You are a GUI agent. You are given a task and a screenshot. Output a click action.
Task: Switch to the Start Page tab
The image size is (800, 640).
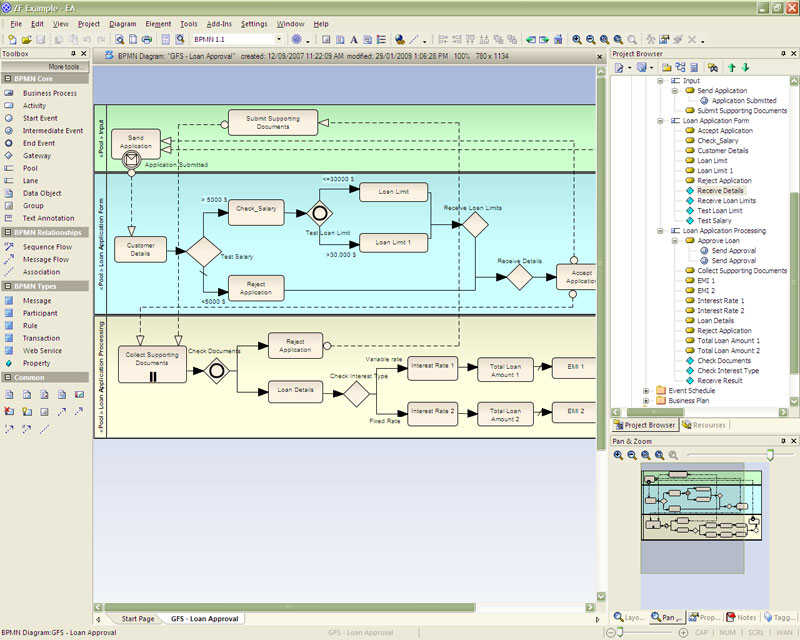pos(138,619)
